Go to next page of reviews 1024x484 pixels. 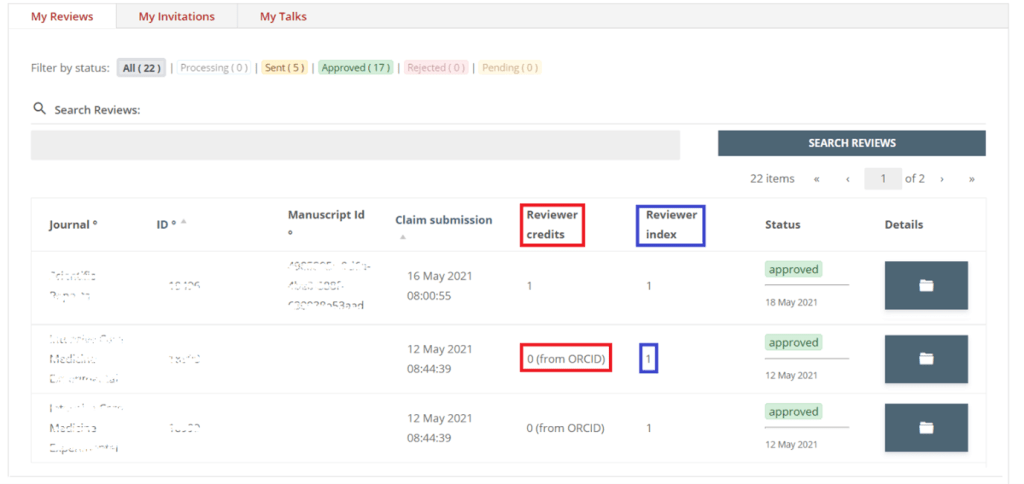pyautogui.click(x=947, y=179)
